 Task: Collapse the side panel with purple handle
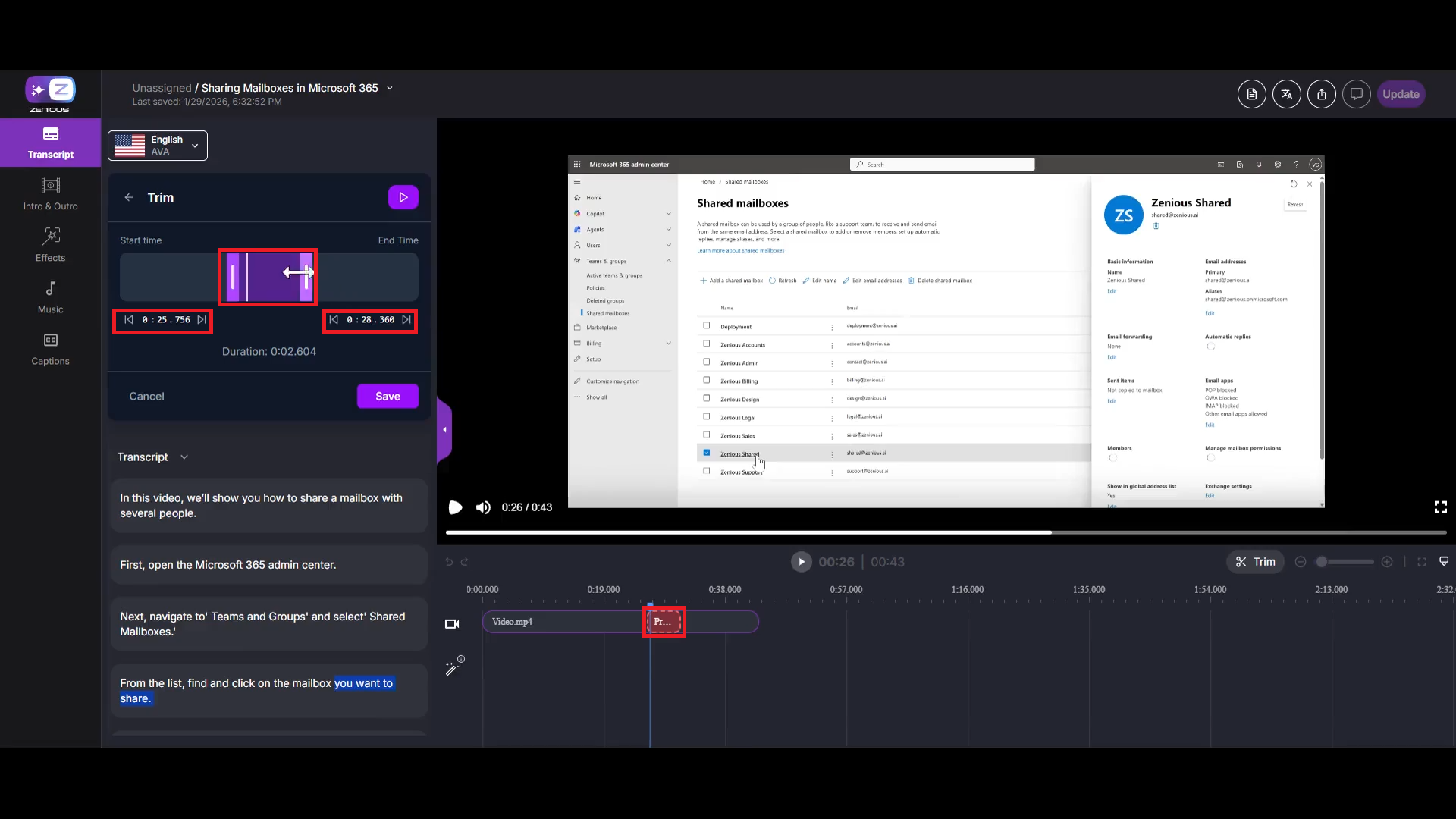coord(445,430)
